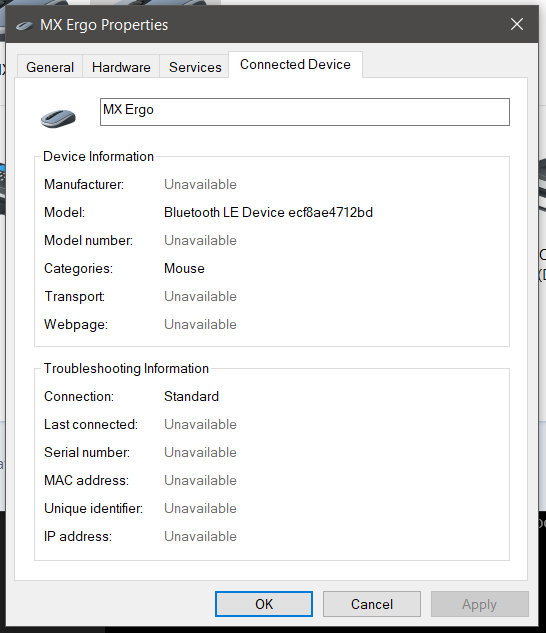
Task: Click the Unavailable value next to Webpage
Action: point(200,325)
